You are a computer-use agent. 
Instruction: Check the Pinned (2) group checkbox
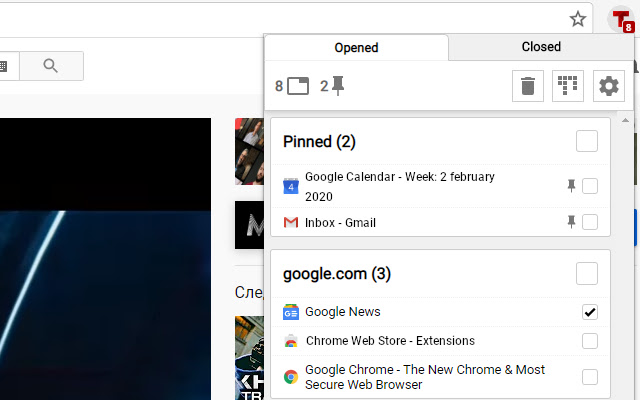587,141
